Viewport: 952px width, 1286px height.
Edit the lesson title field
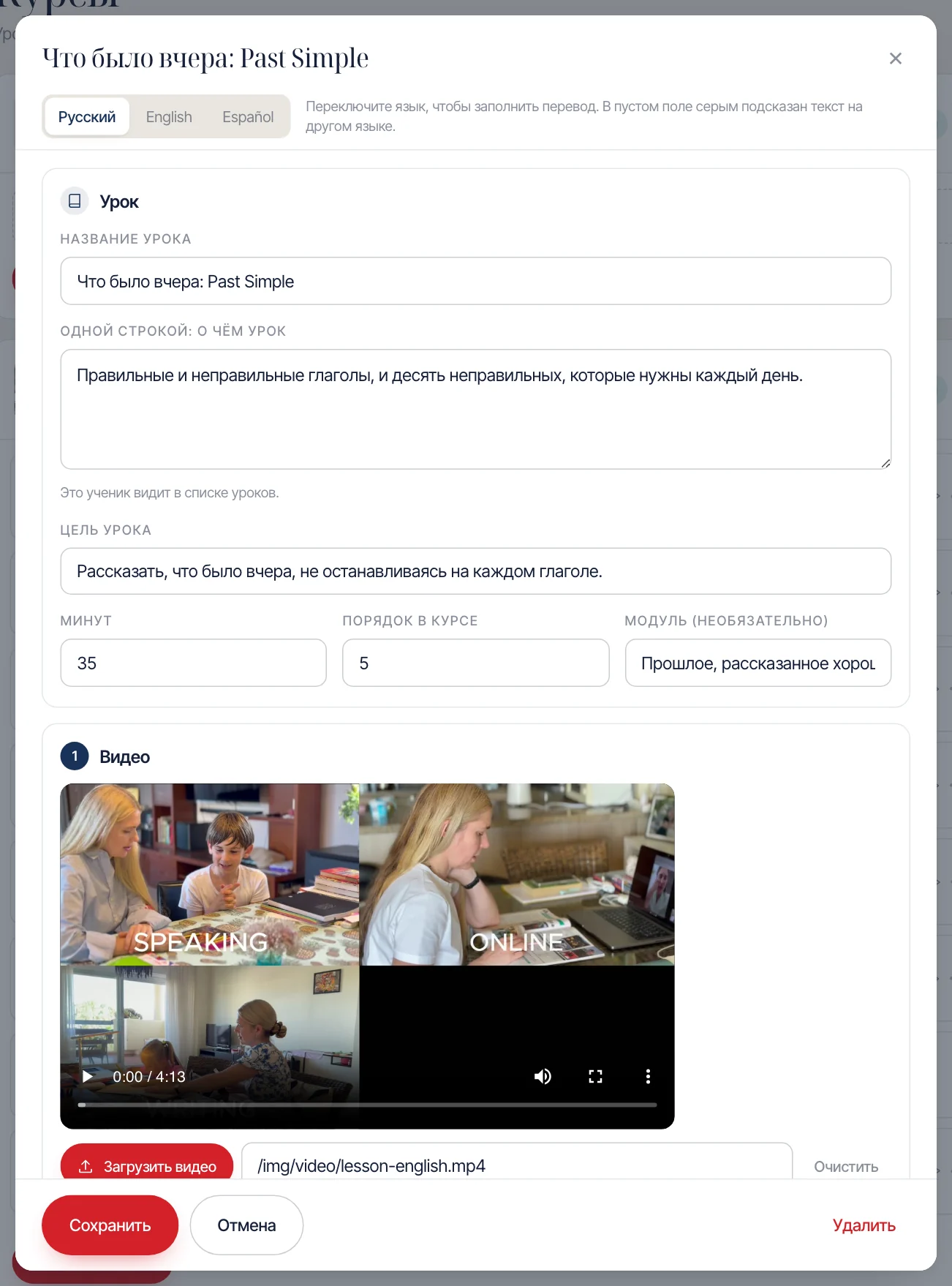(x=475, y=281)
